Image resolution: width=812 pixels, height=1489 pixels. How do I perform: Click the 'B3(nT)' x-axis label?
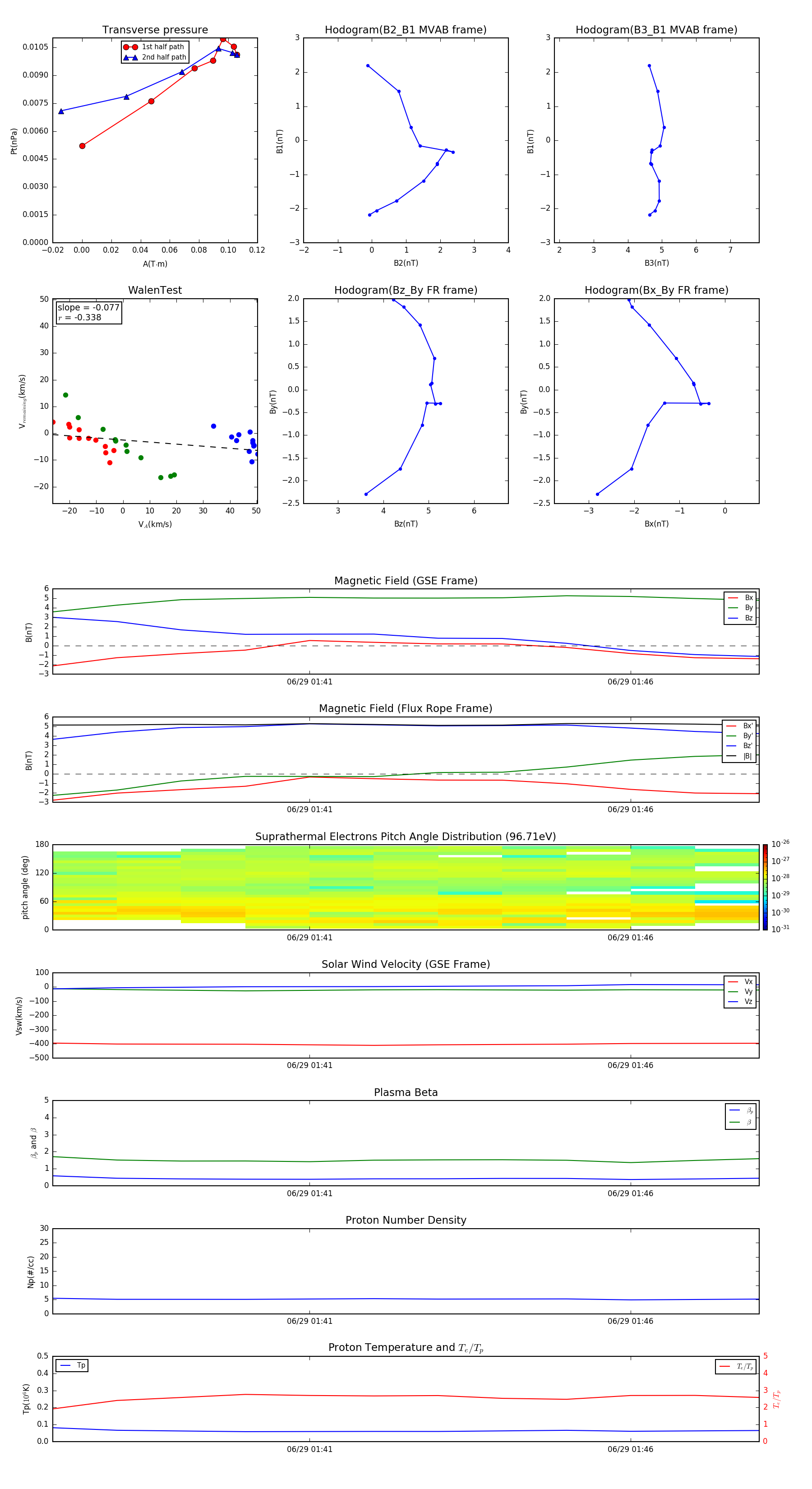(656, 263)
